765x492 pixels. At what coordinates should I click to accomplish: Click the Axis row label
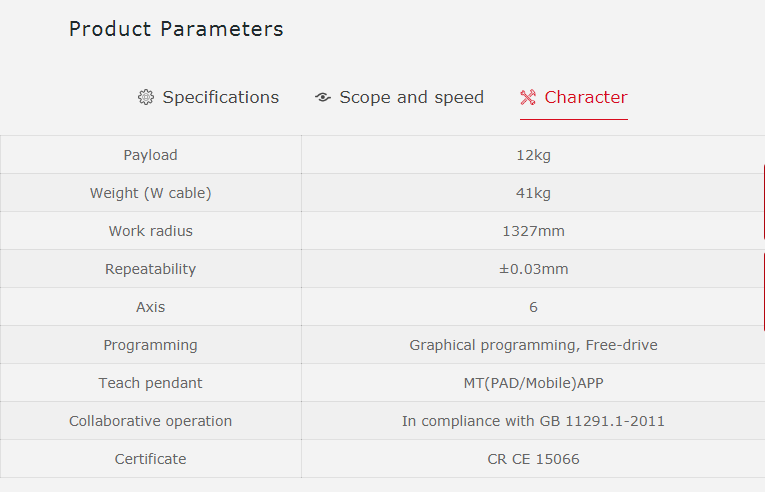(x=150, y=307)
